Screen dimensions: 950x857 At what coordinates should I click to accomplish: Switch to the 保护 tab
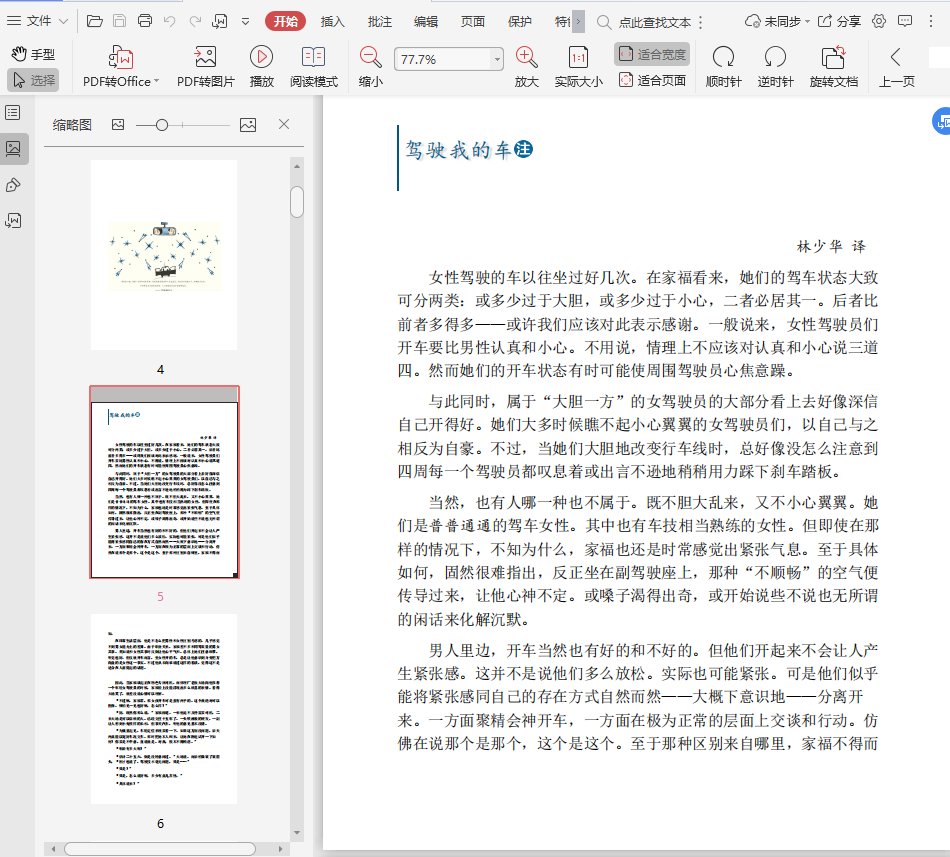tap(520, 22)
